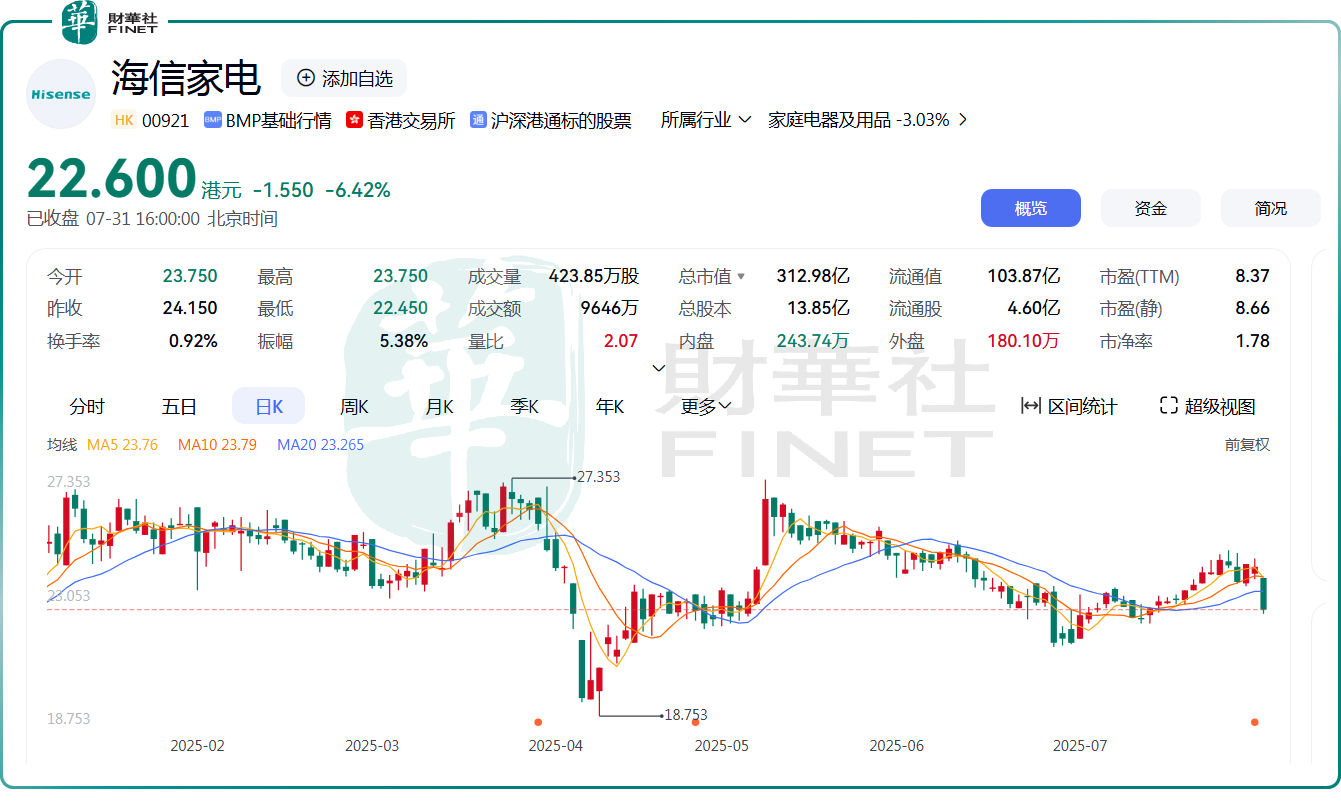Viewport: 1341px width, 809px height.
Task: Open 区间统计 range statistics
Action: click(1069, 406)
